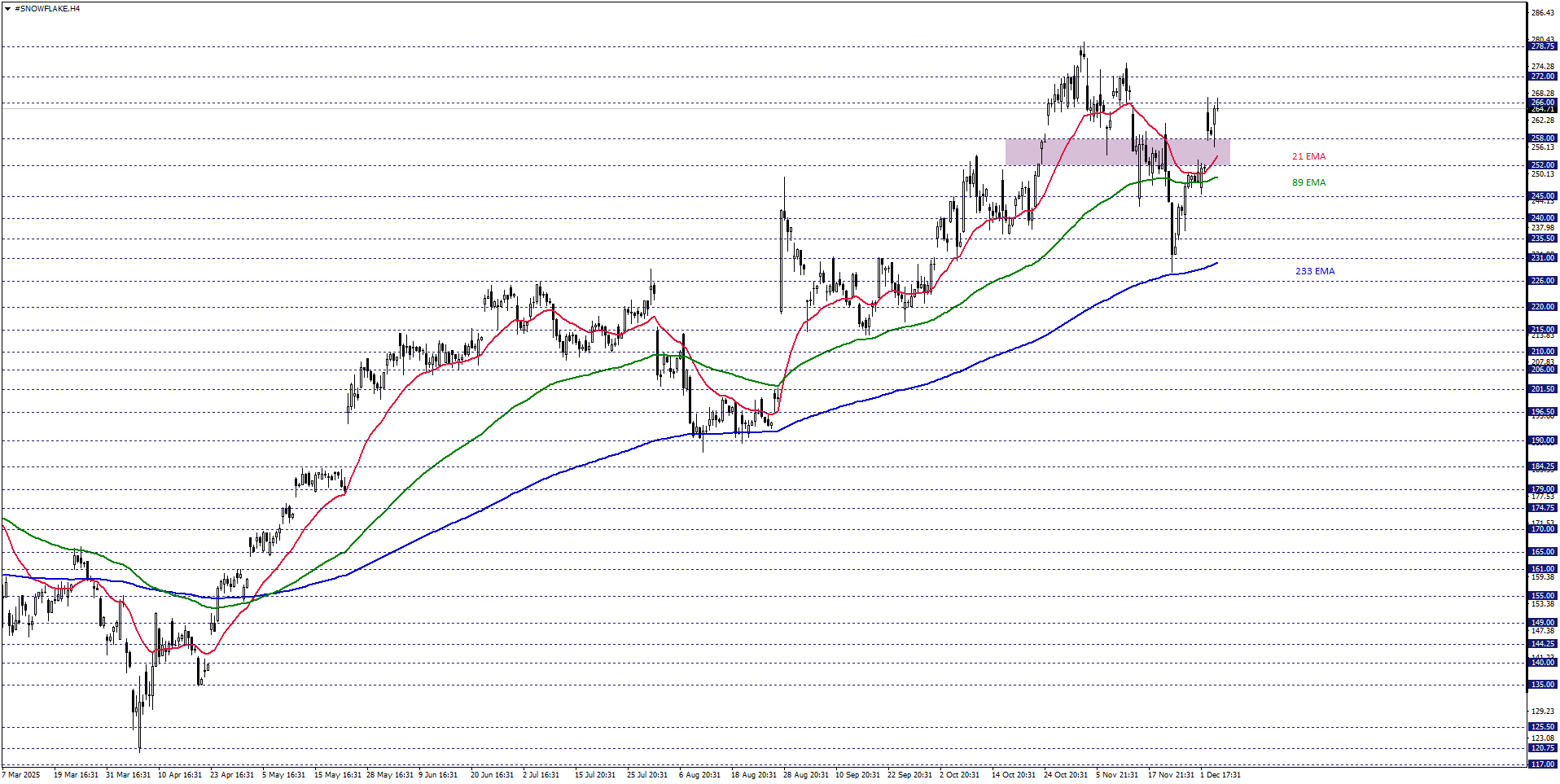The height and width of the screenshot is (784, 1560).
Task: Click the 117.00 price level tag
Action: pos(1542,764)
